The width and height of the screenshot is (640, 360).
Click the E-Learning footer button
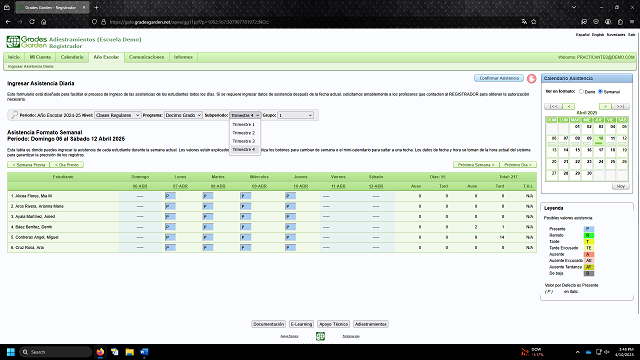301,324
